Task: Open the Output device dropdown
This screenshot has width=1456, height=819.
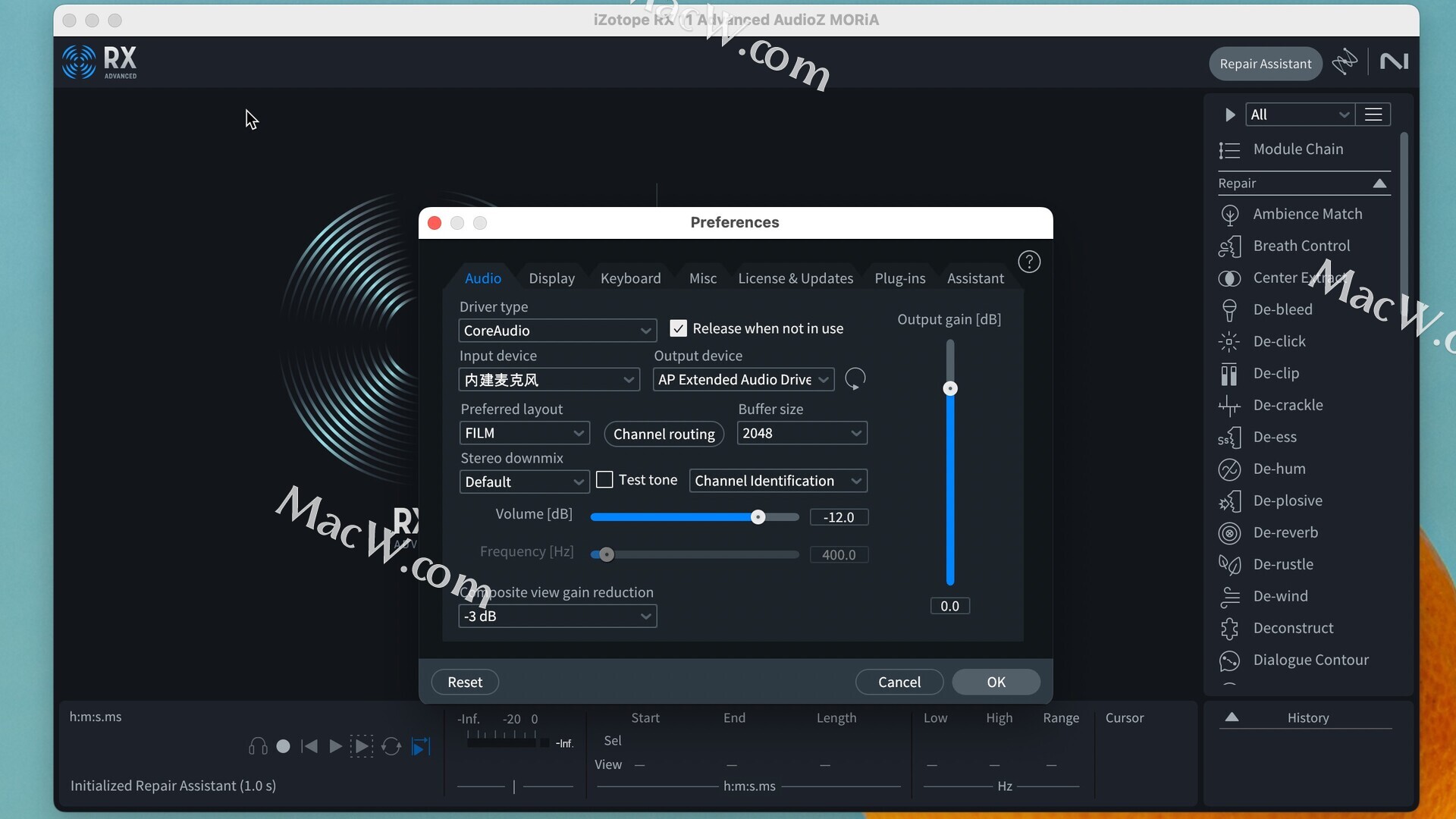Action: (x=743, y=379)
